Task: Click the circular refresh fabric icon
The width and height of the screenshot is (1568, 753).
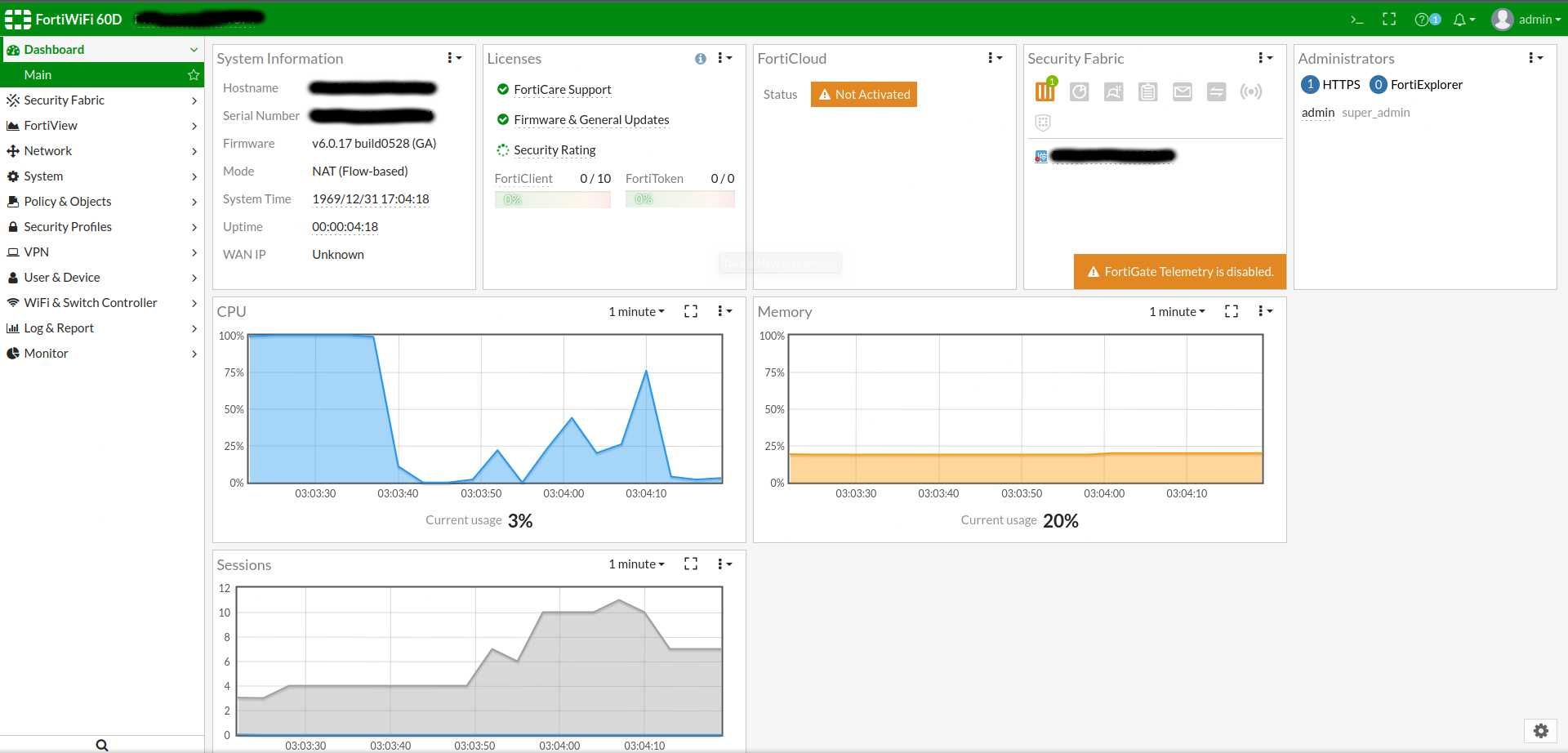Action: [1079, 91]
